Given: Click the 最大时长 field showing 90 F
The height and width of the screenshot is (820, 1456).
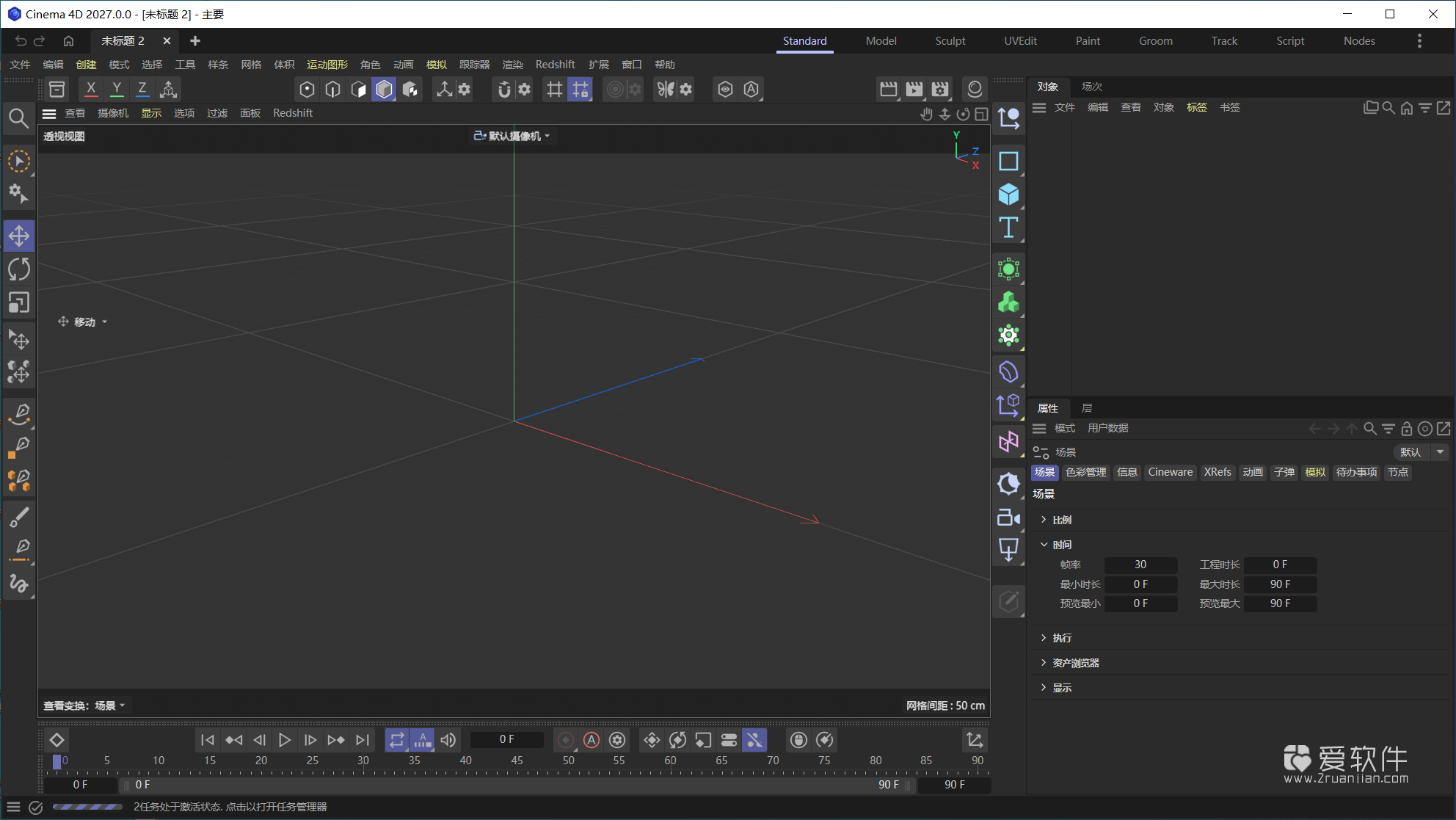Looking at the screenshot, I should (1280, 584).
